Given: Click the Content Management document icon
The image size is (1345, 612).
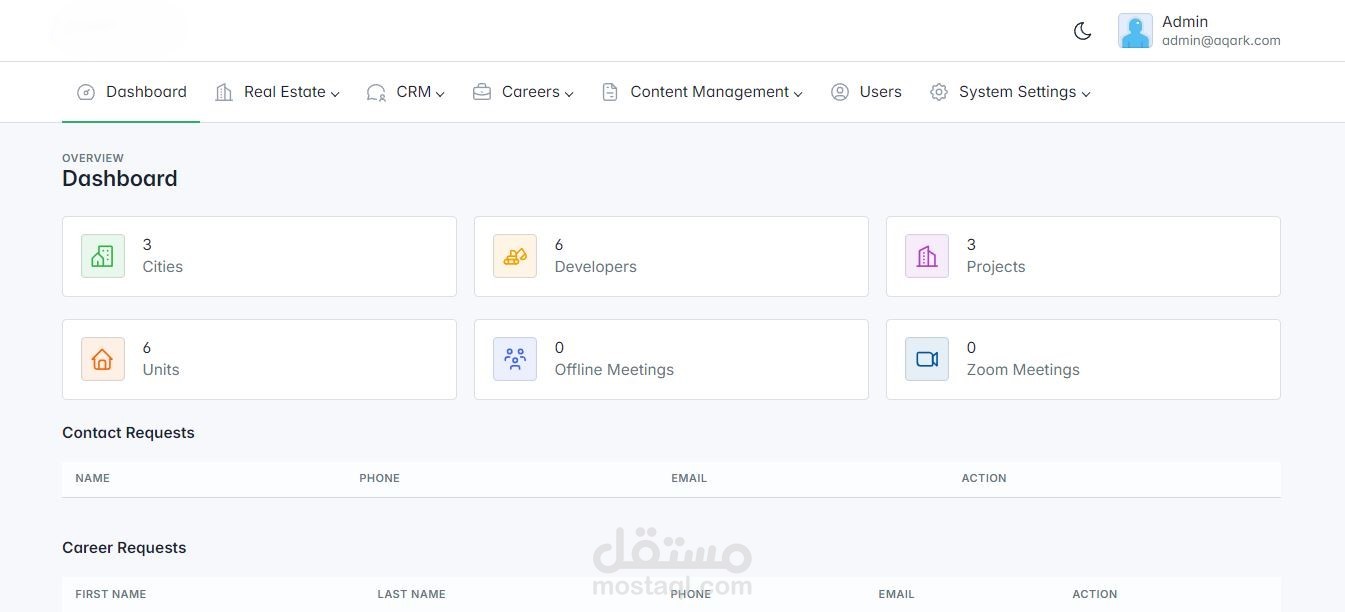Looking at the screenshot, I should pyautogui.click(x=610, y=92).
